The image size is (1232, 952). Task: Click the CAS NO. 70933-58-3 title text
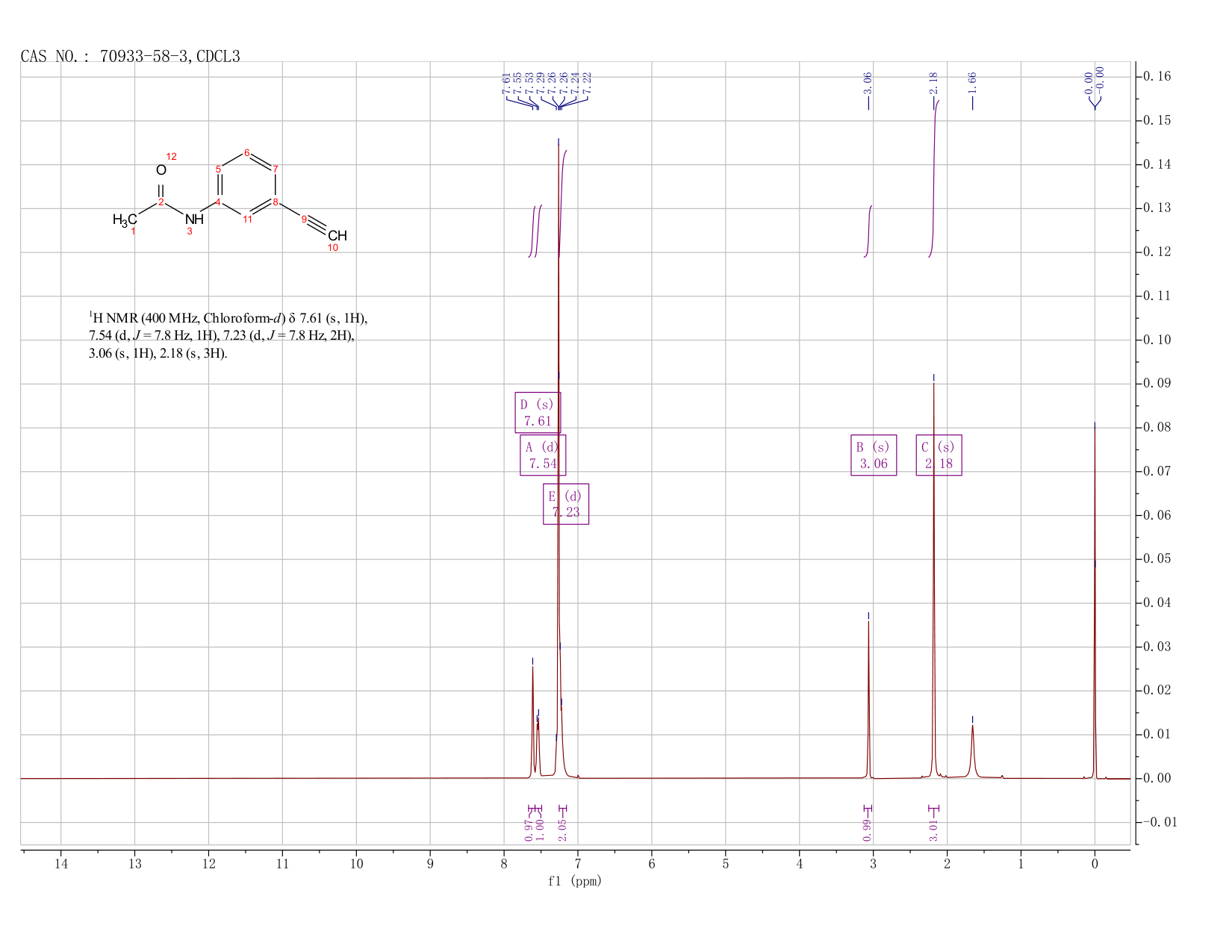[131, 56]
